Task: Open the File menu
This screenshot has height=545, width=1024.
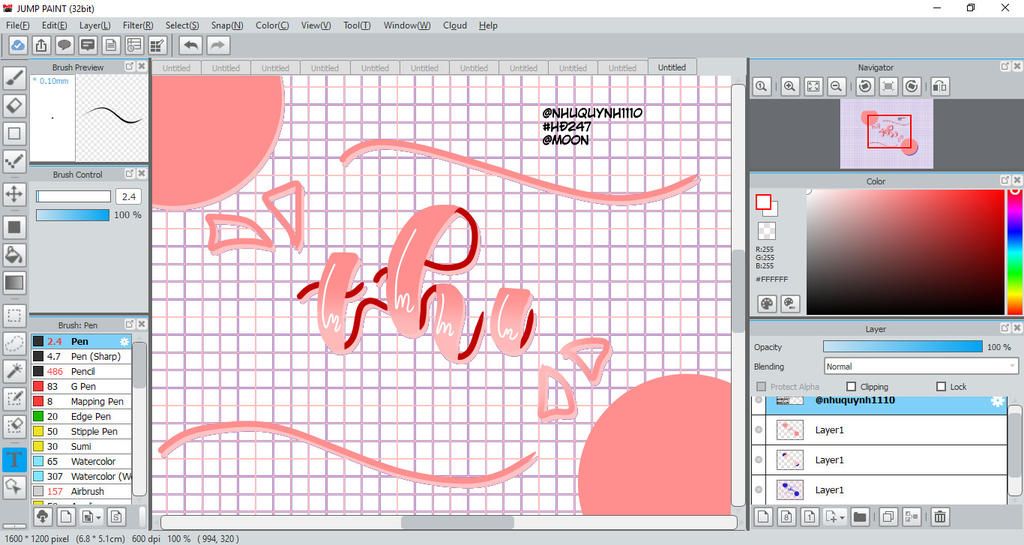Action: point(17,25)
